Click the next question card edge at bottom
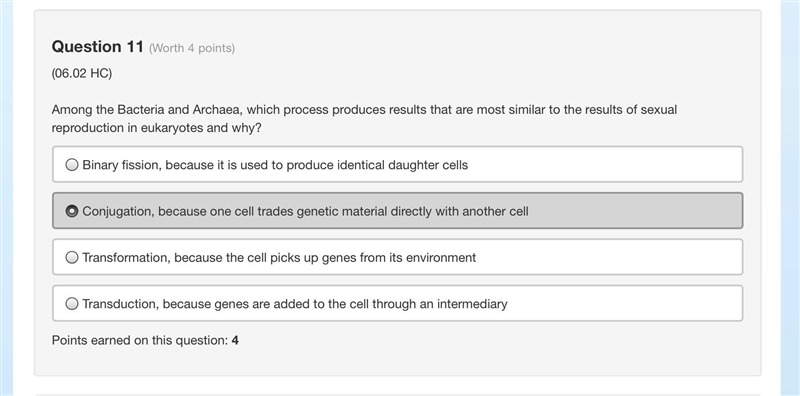The image size is (800, 396). [397, 394]
